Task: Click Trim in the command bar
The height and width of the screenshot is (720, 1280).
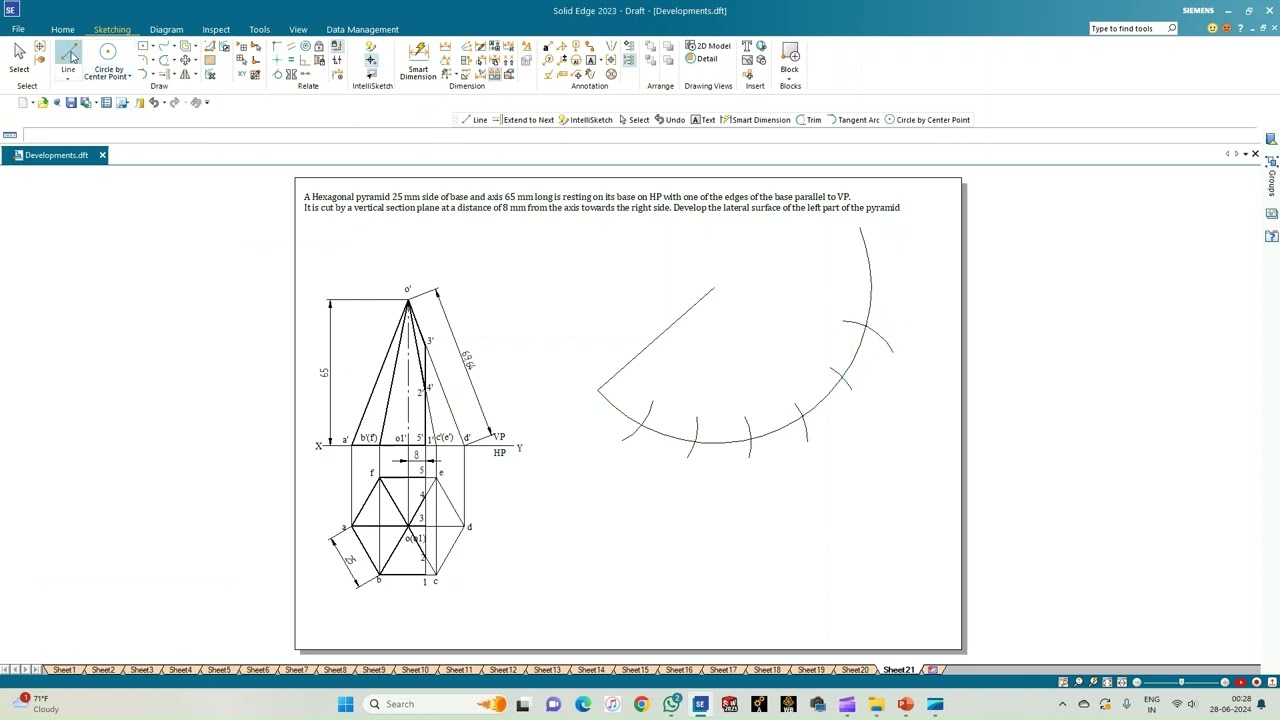Action: [x=808, y=120]
